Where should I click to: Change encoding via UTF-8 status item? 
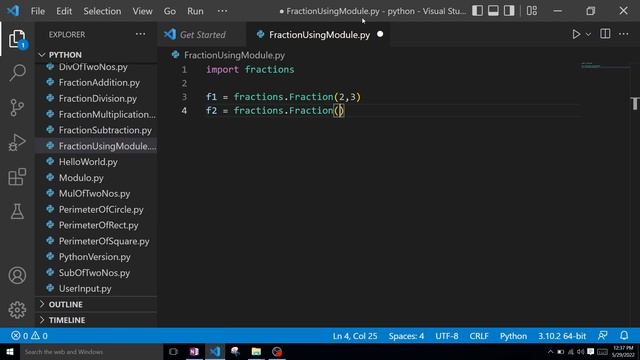point(447,336)
